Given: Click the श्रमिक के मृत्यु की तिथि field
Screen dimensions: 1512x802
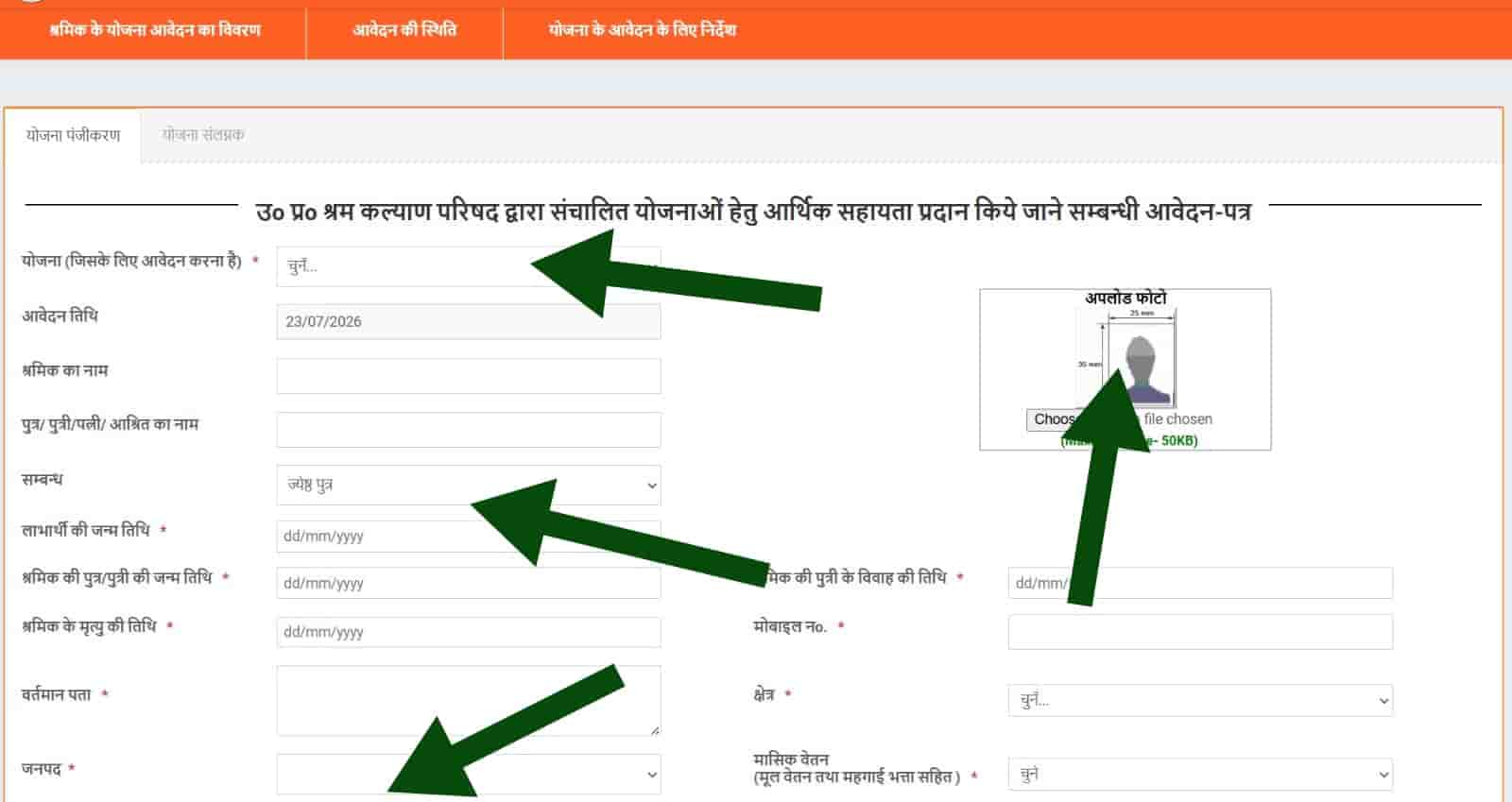Looking at the screenshot, I should click(469, 632).
